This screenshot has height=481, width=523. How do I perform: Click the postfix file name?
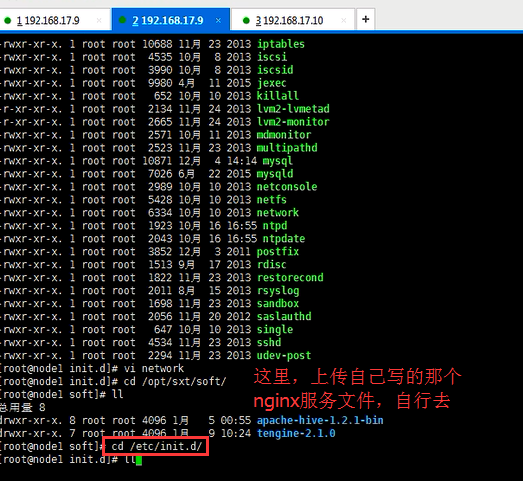point(278,252)
